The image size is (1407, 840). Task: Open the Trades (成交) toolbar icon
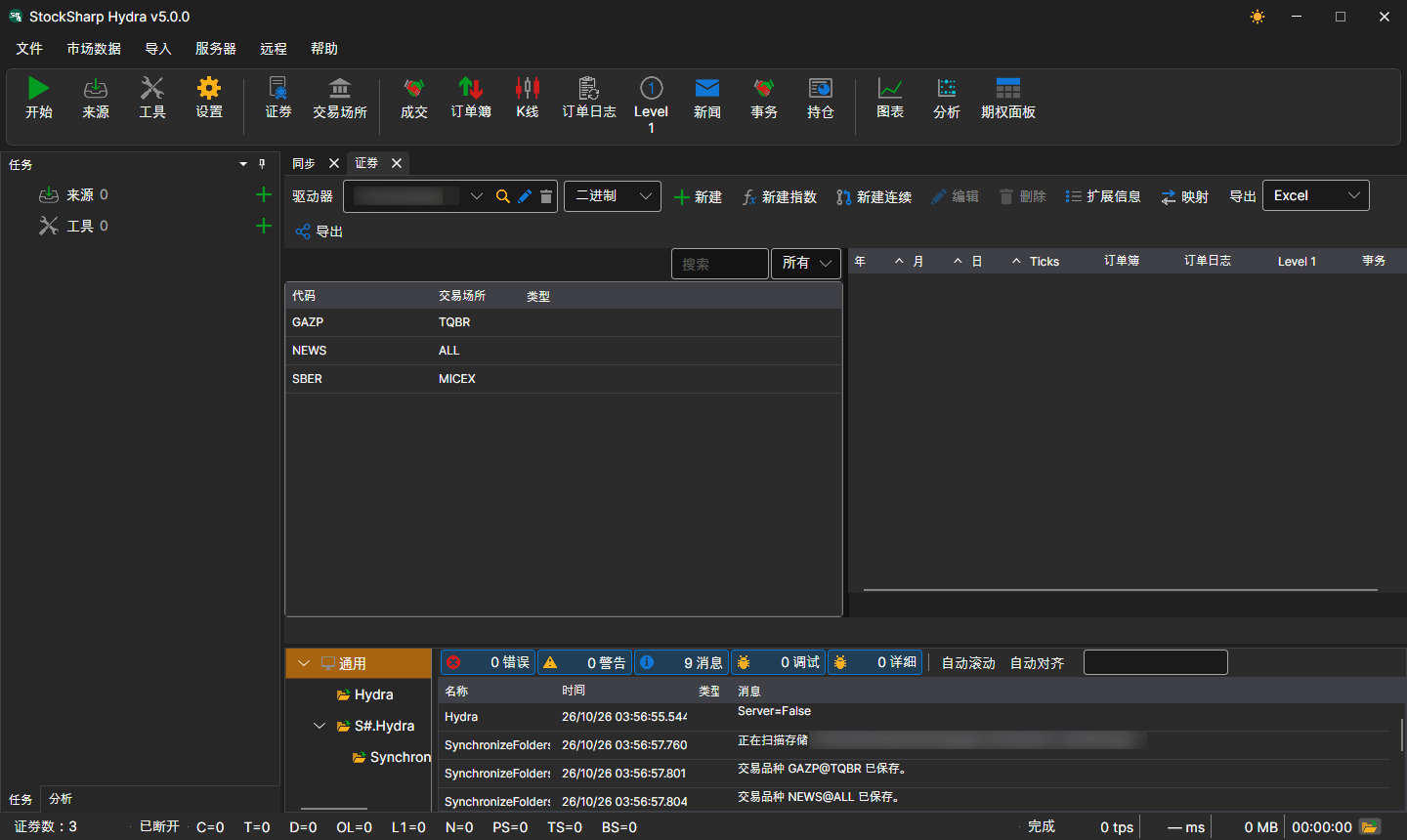[413, 88]
